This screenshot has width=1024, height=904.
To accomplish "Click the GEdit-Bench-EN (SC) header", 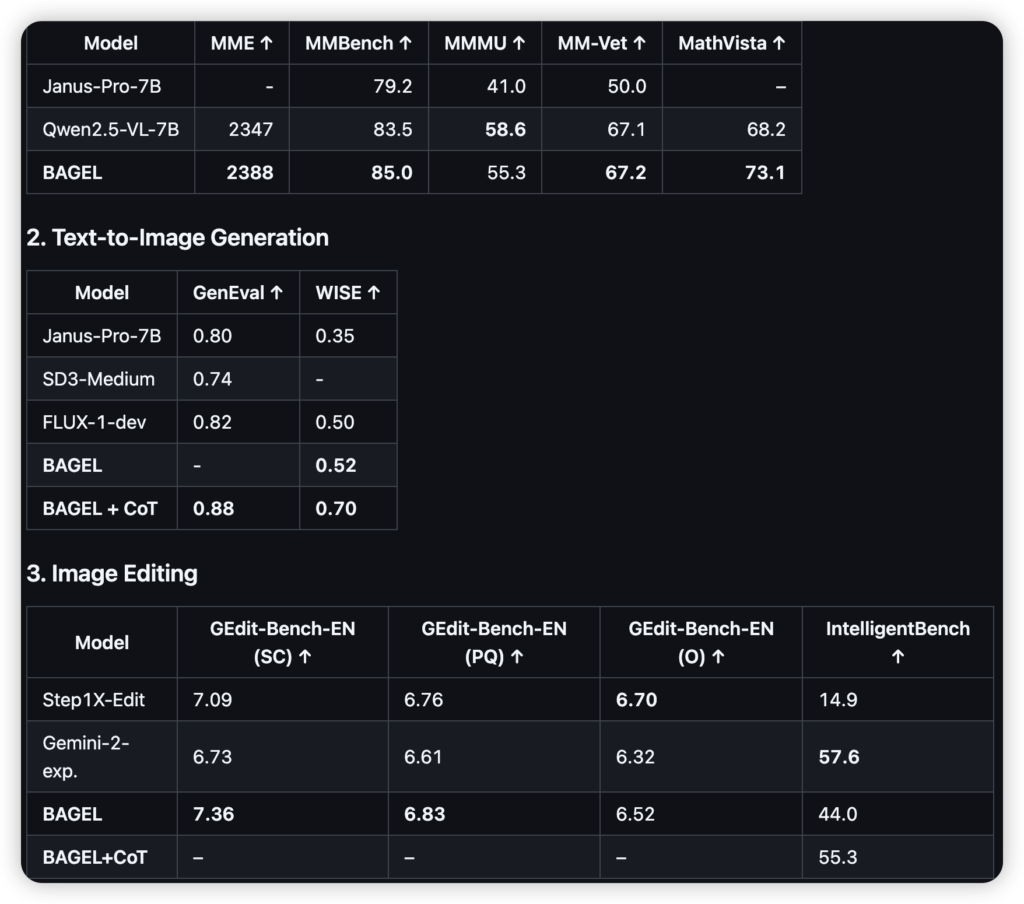I will (283, 642).
